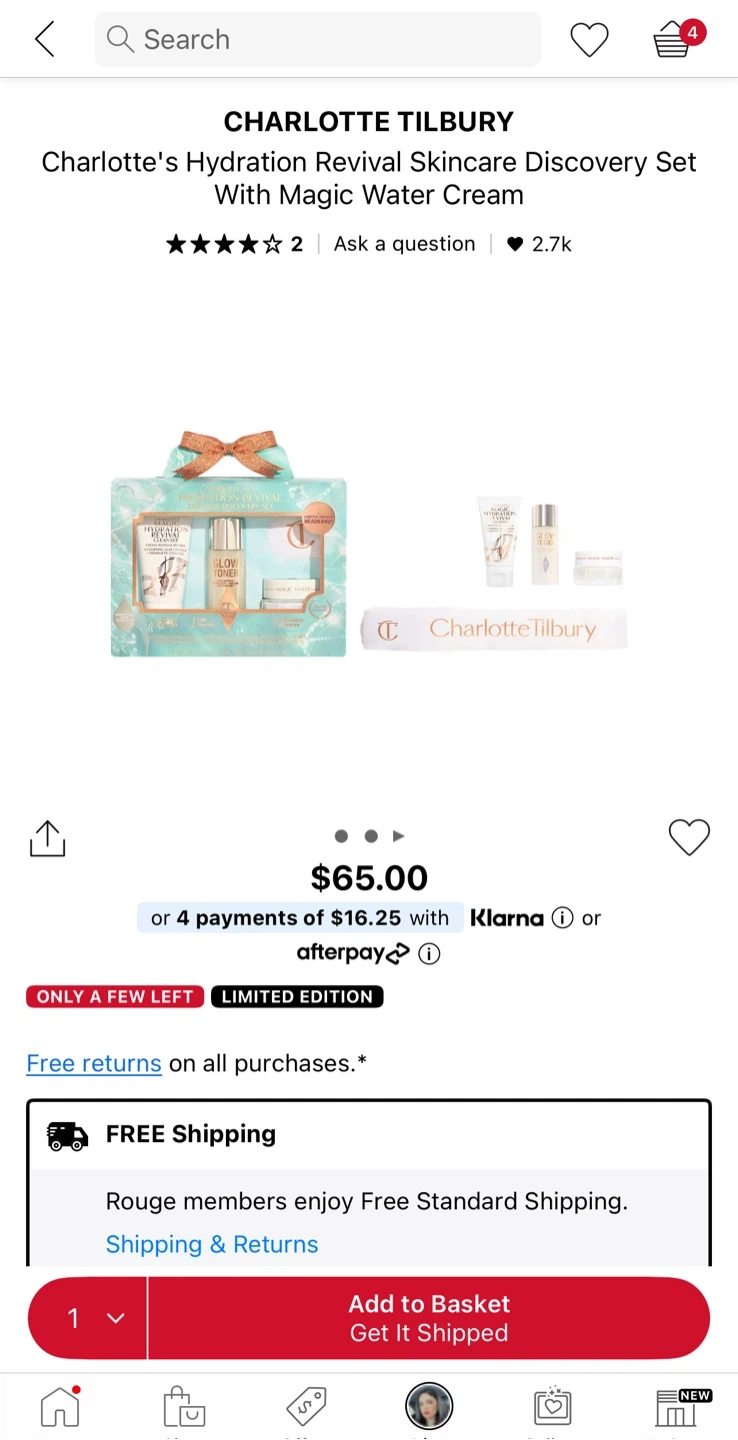Image resolution: width=738 pixels, height=1440 pixels.
Task: Go to Home tab icon
Action: coord(60,1407)
